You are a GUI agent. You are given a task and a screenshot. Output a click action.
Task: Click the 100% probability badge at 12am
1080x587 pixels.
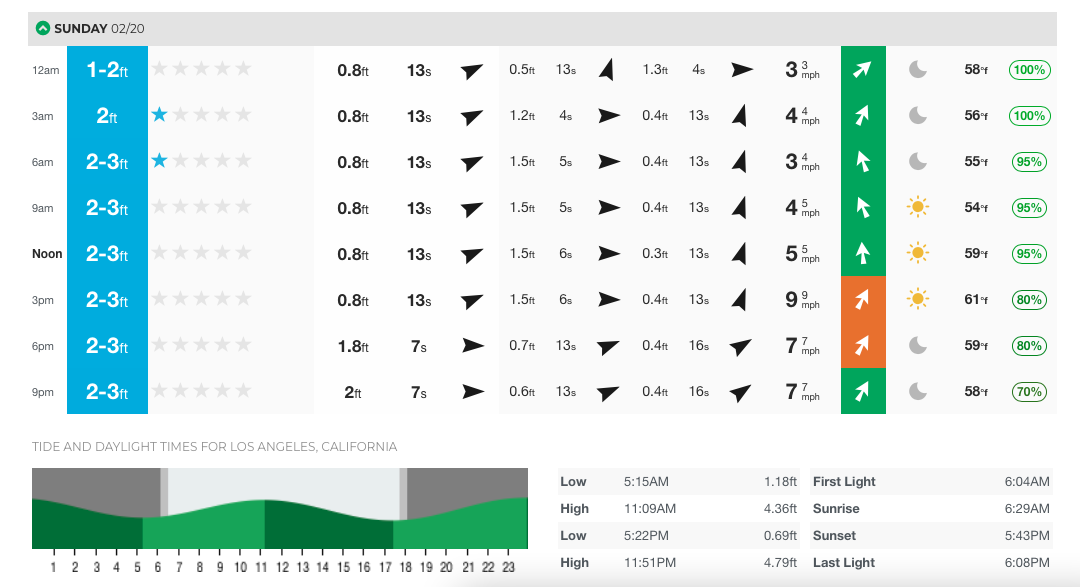click(x=1030, y=70)
